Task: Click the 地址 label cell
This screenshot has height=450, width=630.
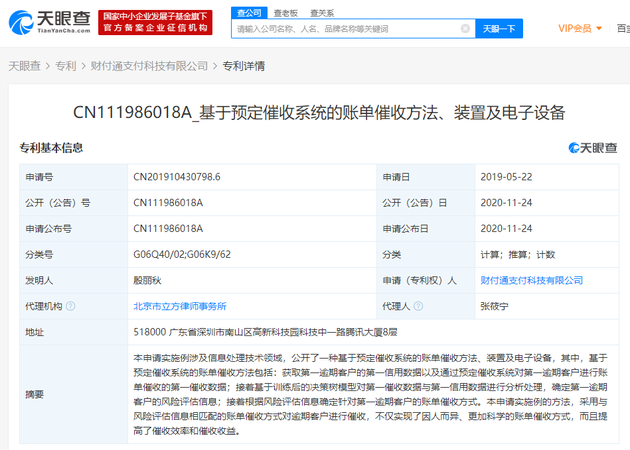Action: tap(74, 332)
